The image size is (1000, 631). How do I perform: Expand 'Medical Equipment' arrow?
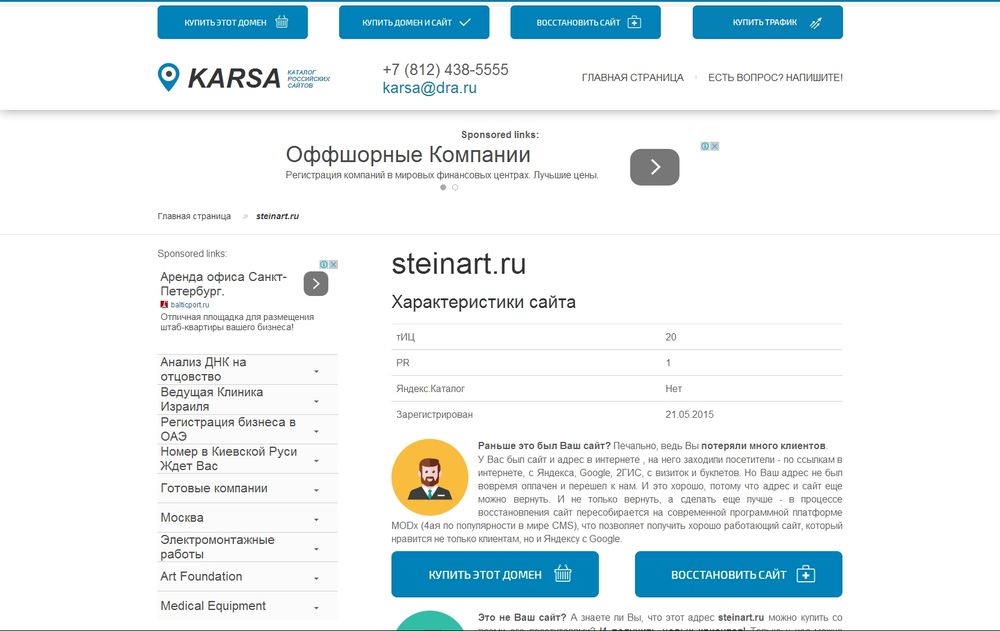tap(316, 607)
